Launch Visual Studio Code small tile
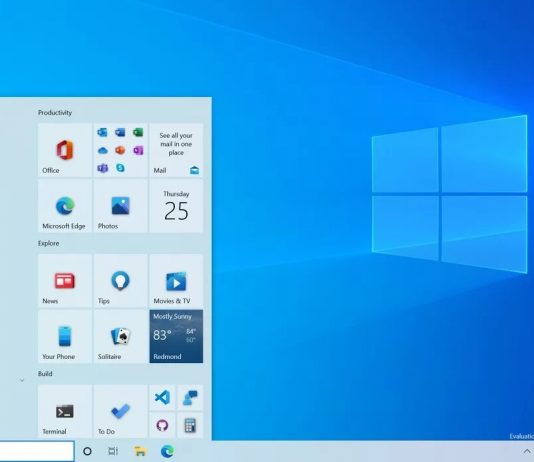Image resolution: width=534 pixels, height=462 pixels. click(x=162, y=397)
